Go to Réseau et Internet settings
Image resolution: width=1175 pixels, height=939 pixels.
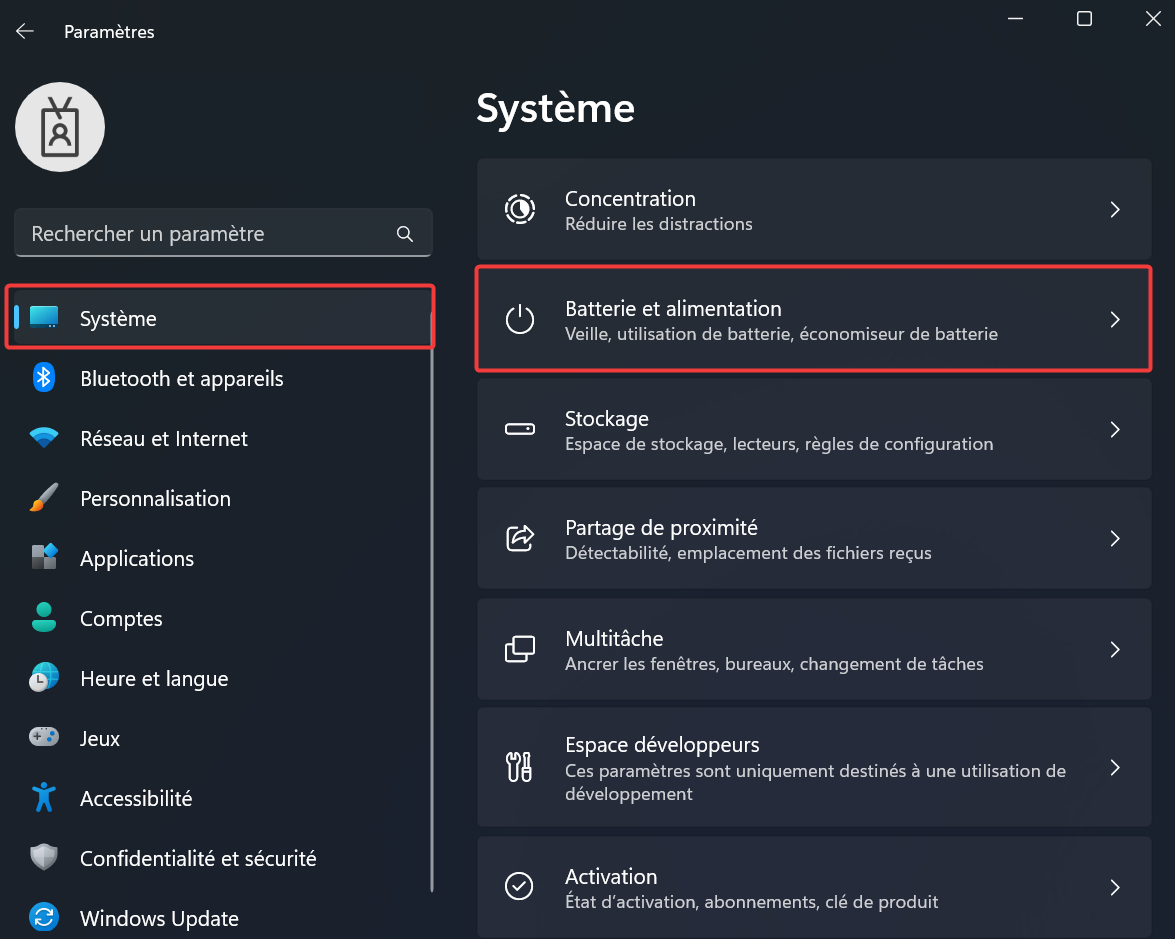[163, 438]
